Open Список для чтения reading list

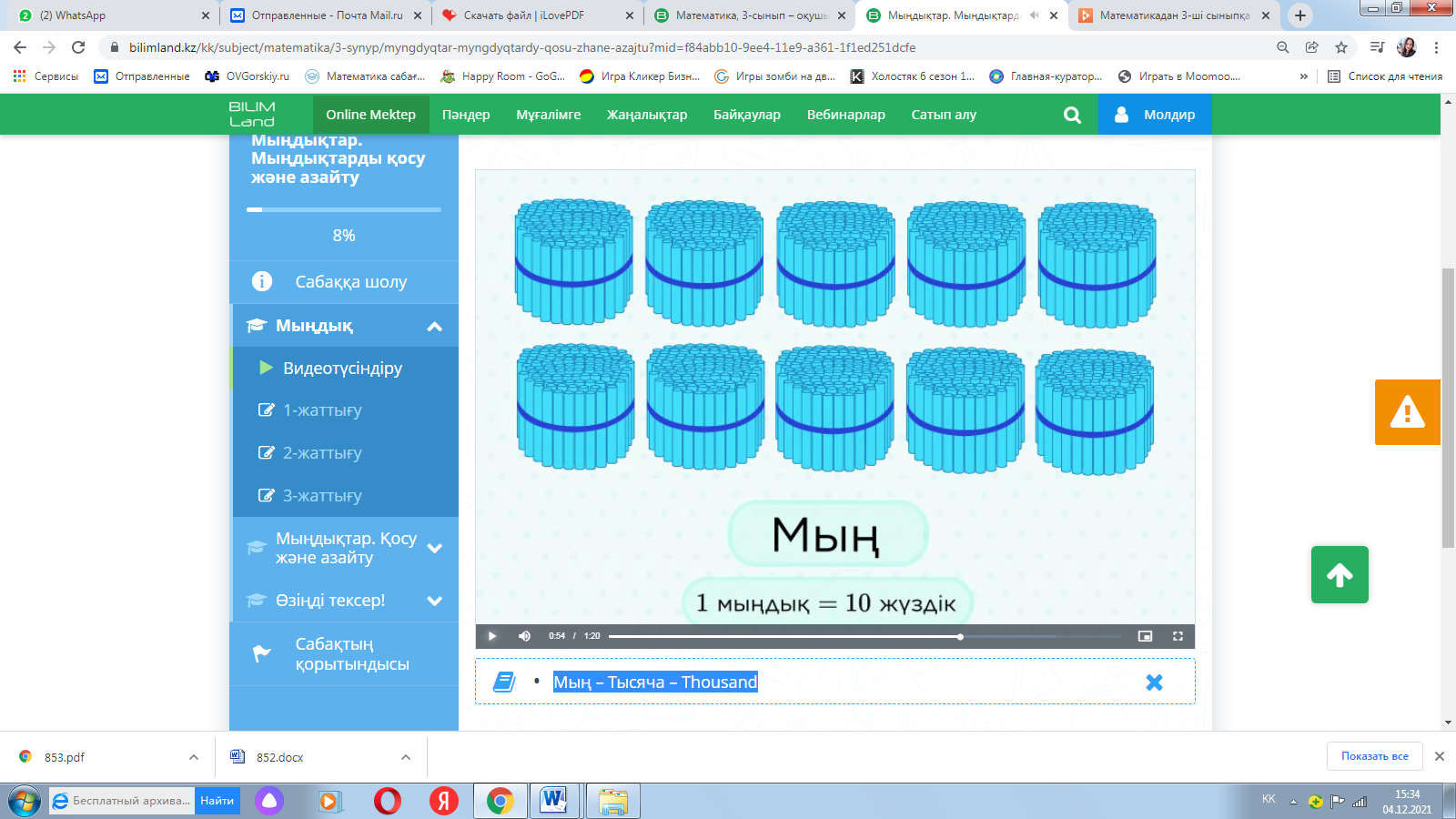tap(1385, 76)
